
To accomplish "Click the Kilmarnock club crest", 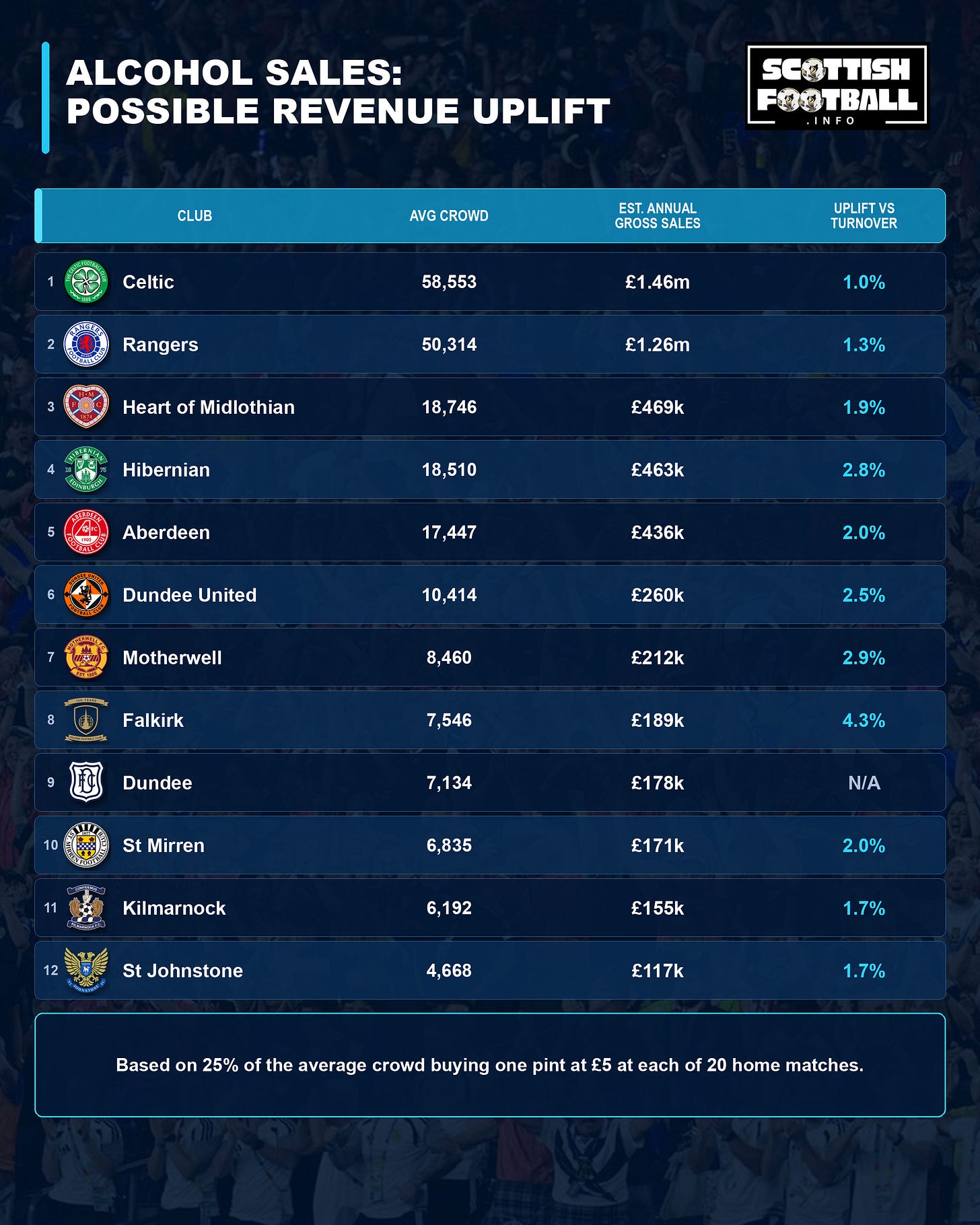I will 86,908.
